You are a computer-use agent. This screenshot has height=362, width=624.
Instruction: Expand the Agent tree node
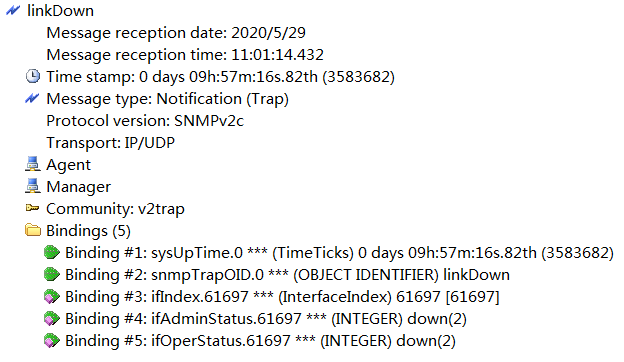click(x=68, y=165)
